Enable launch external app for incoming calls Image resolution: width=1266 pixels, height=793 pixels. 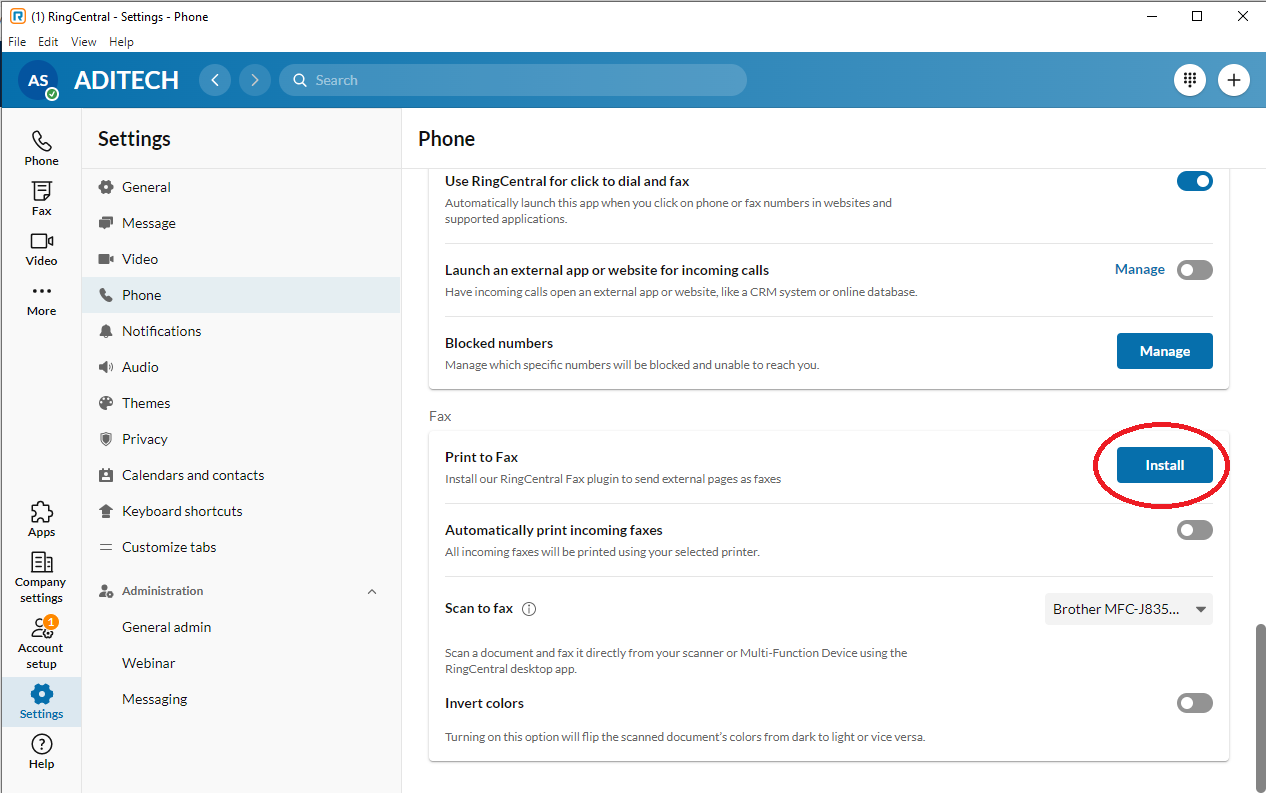(x=1194, y=270)
